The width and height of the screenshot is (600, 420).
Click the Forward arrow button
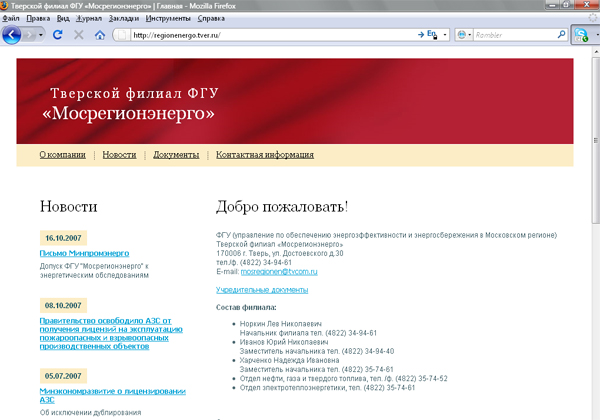click(29, 35)
